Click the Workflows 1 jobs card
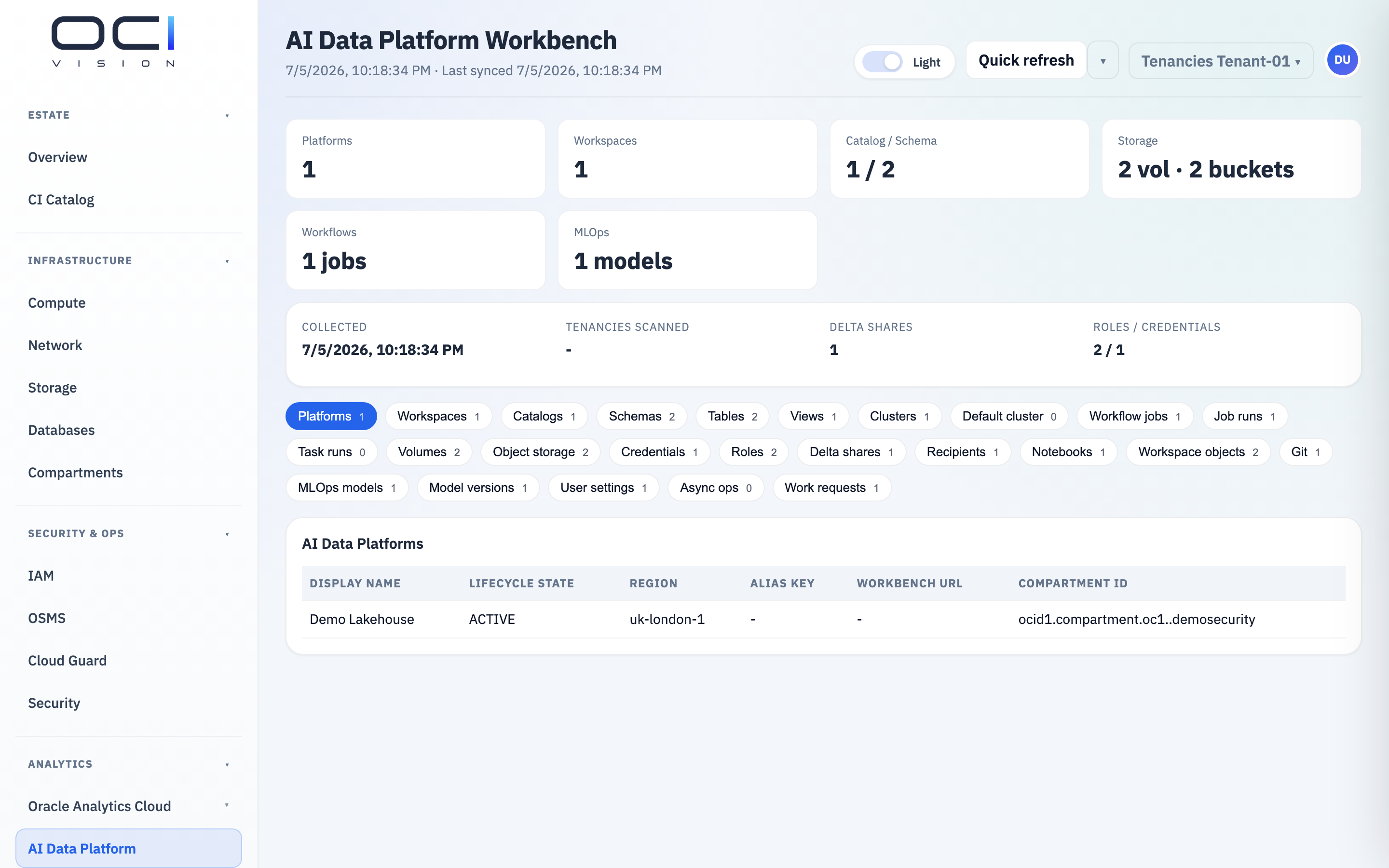The height and width of the screenshot is (868, 1389). pyautogui.click(x=416, y=250)
